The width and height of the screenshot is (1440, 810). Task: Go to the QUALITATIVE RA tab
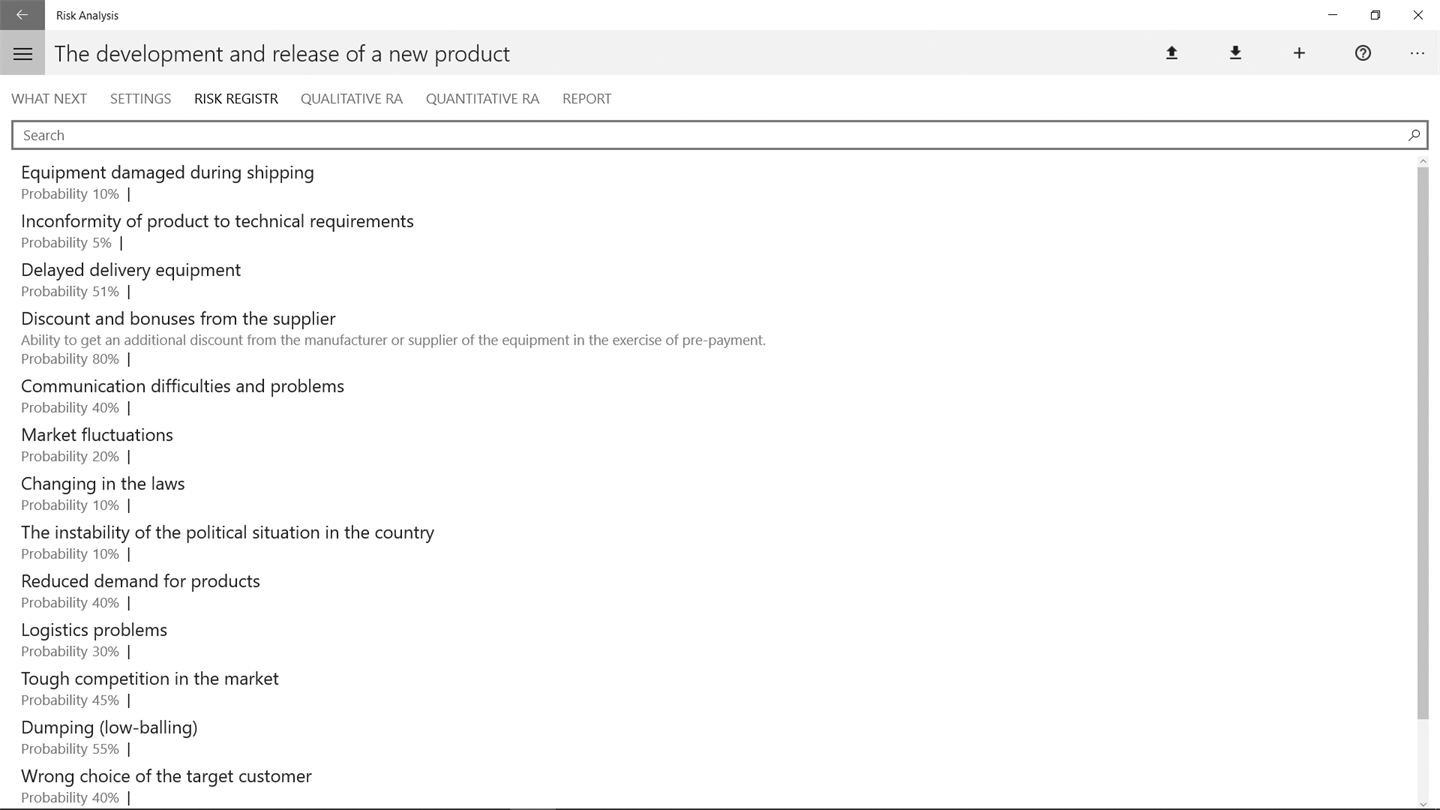tap(351, 99)
